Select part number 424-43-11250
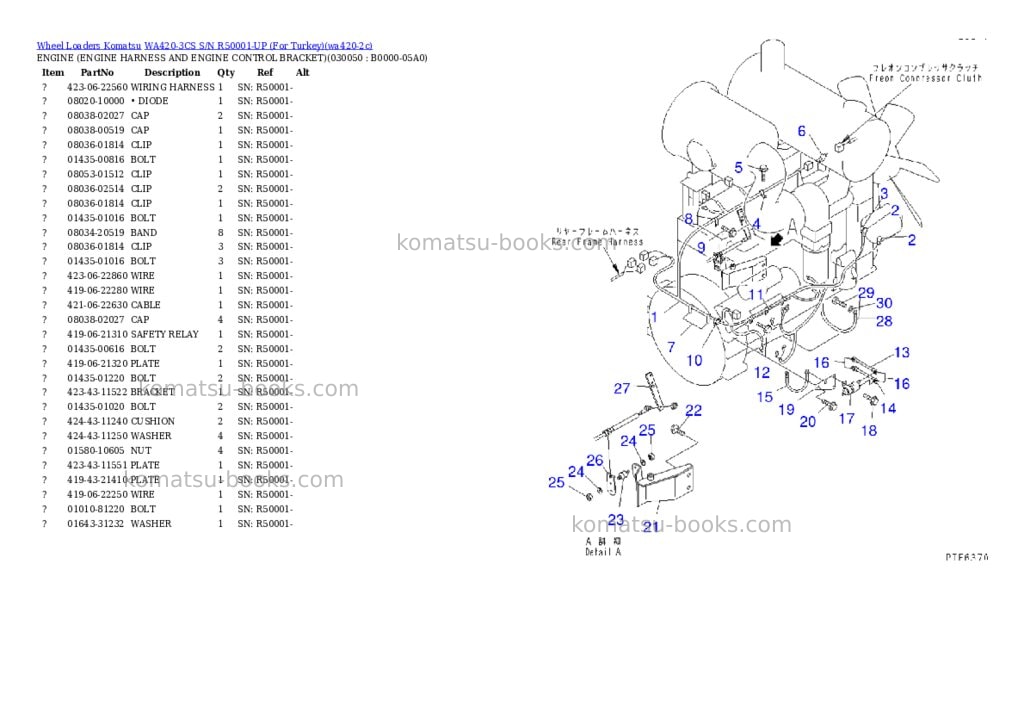Image resolution: width=1024 pixels, height=725 pixels. 97,436
